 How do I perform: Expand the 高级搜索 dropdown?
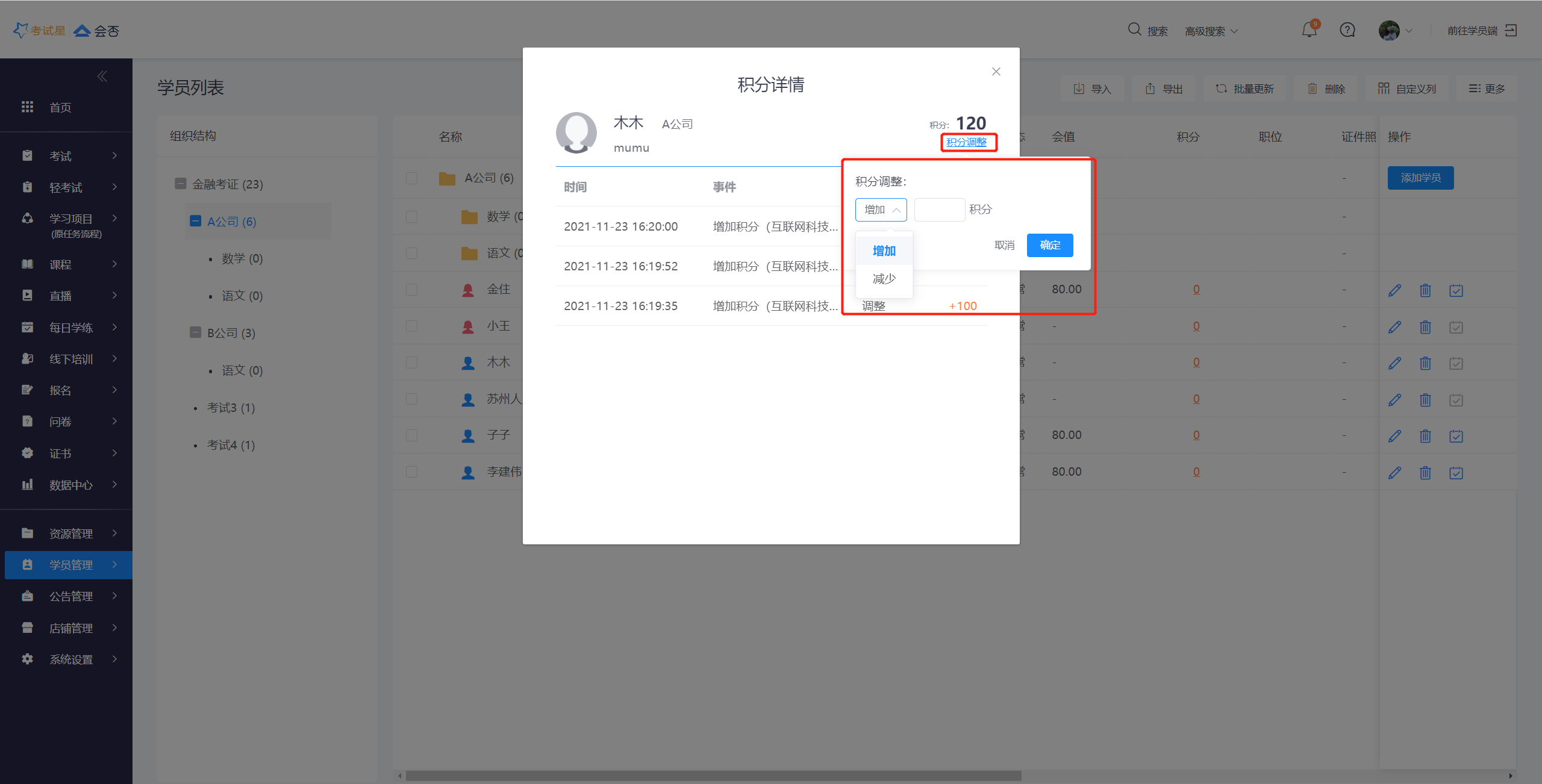coord(1211,31)
